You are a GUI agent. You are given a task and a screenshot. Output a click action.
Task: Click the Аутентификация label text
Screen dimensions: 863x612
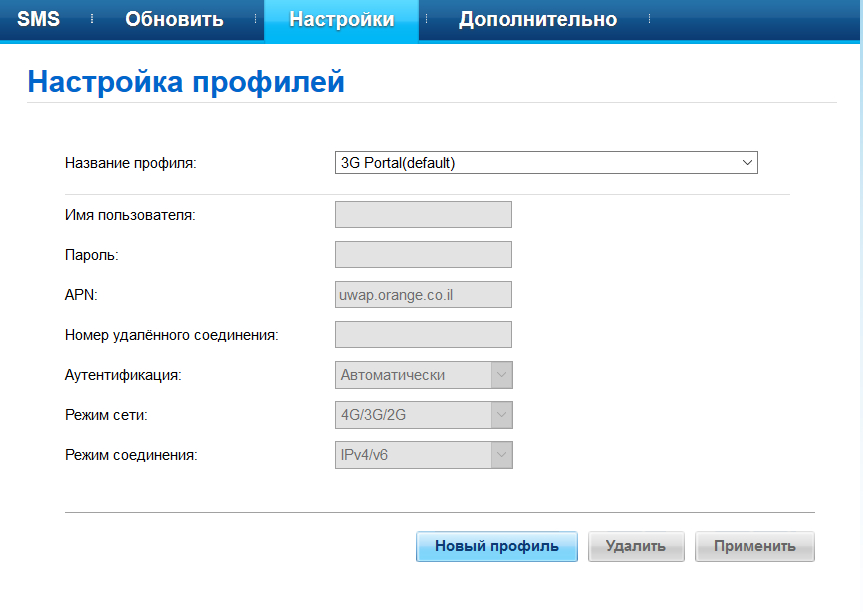123,375
